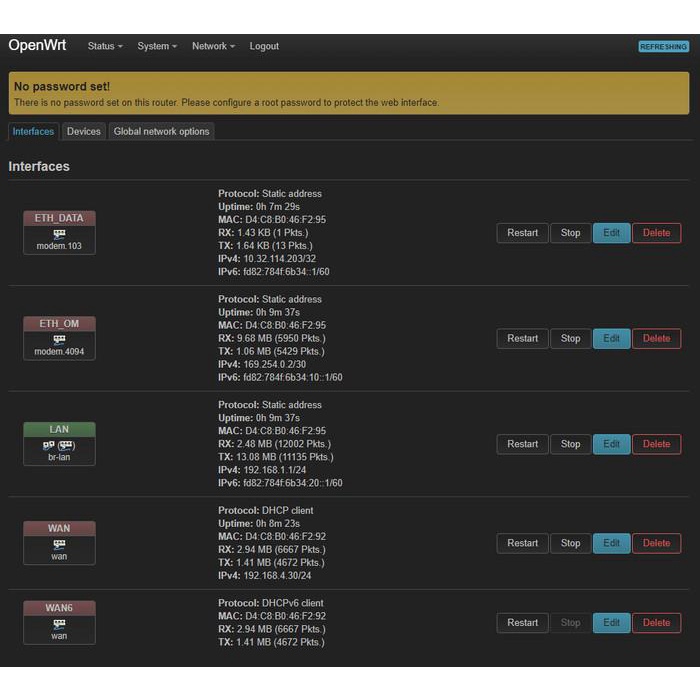Click the LAN br-lan bridge icon
This screenshot has width=700, height=700.
(x=59, y=445)
